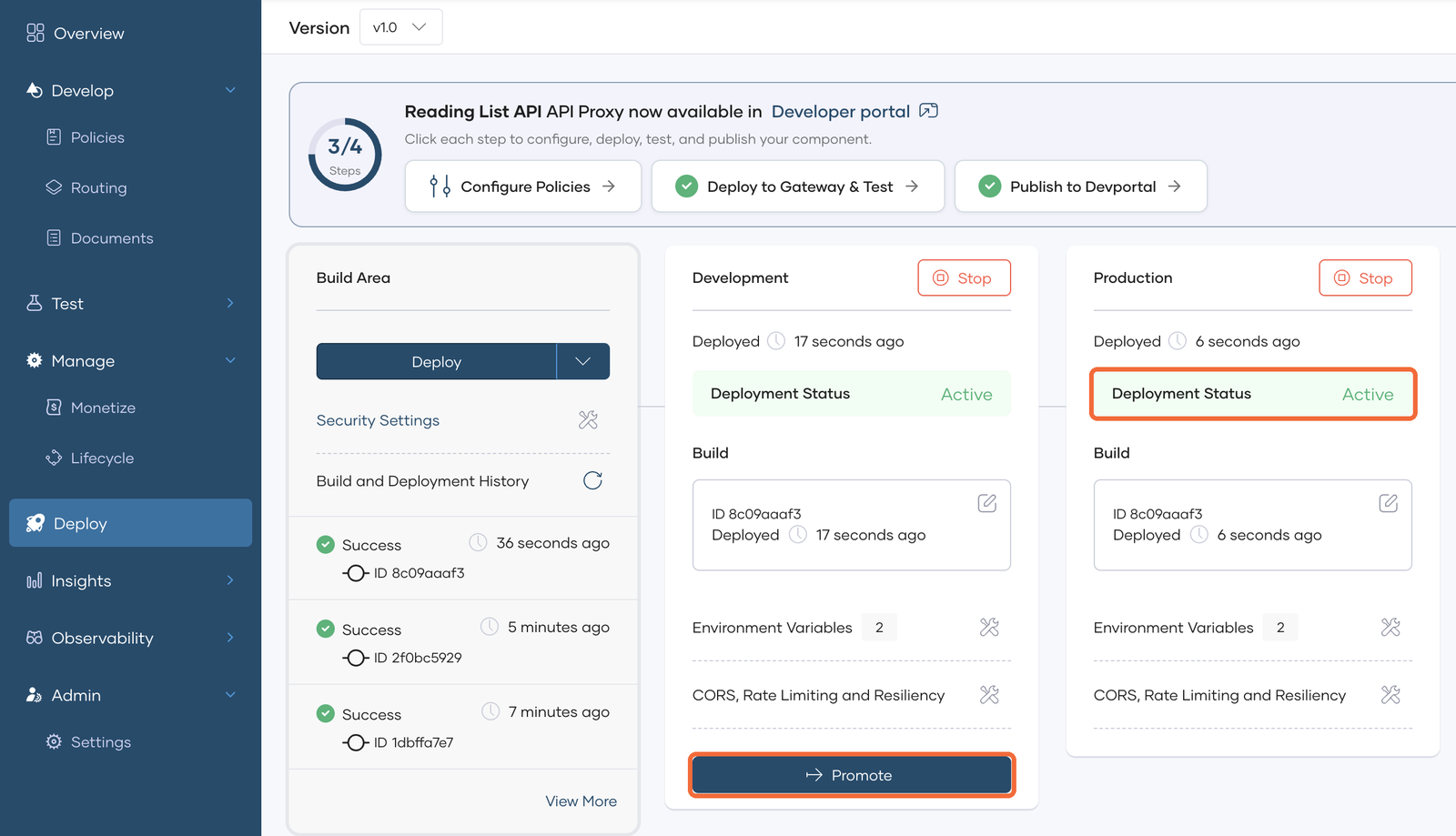The height and width of the screenshot is (836, 1456).
Task: Stop the Production deployment
Action: point(1365,278)
